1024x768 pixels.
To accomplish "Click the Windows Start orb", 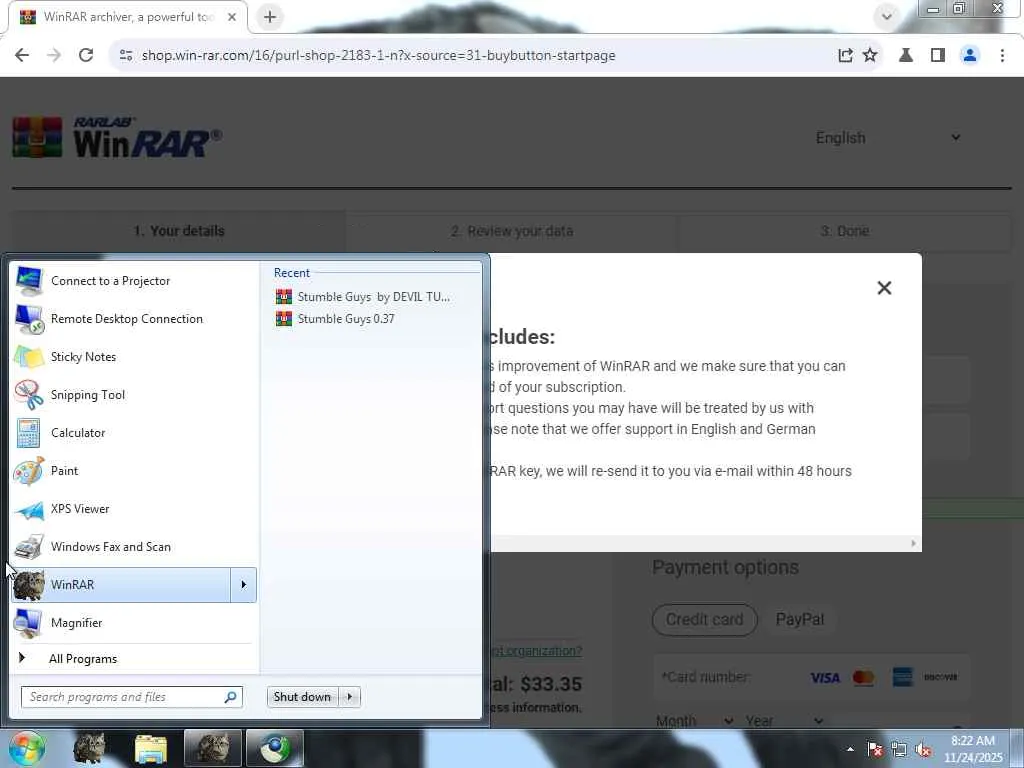I will pos(26,748).
